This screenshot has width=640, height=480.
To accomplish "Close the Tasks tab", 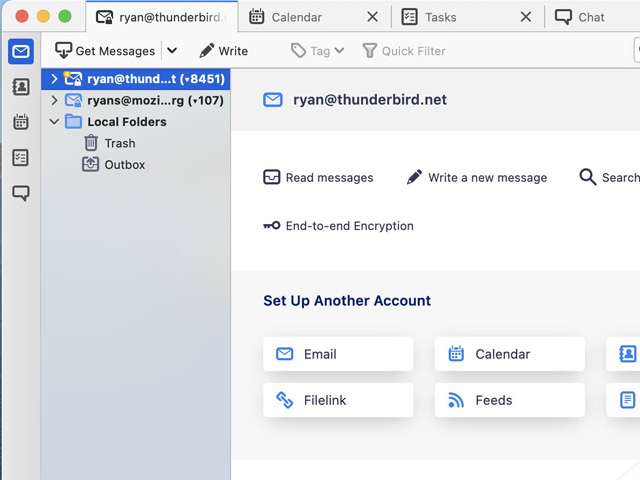I will 526,17.
